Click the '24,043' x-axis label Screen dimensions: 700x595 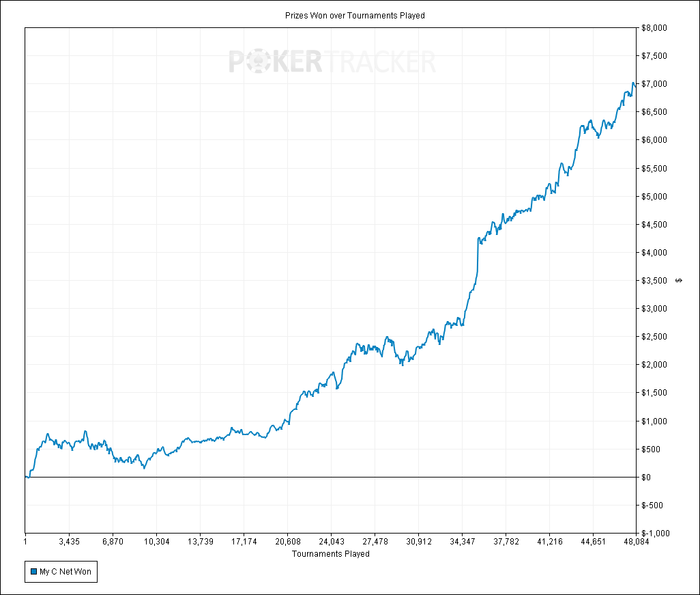(x=332, y=542)
